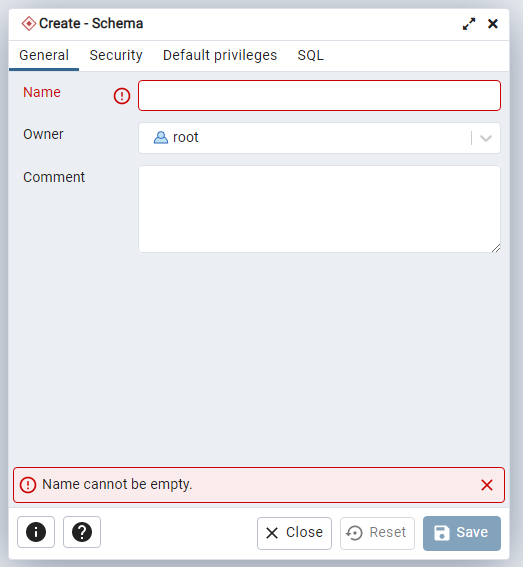
Task: Focus the Name input field
Action: pyautogui.click(x=319, y=95)
